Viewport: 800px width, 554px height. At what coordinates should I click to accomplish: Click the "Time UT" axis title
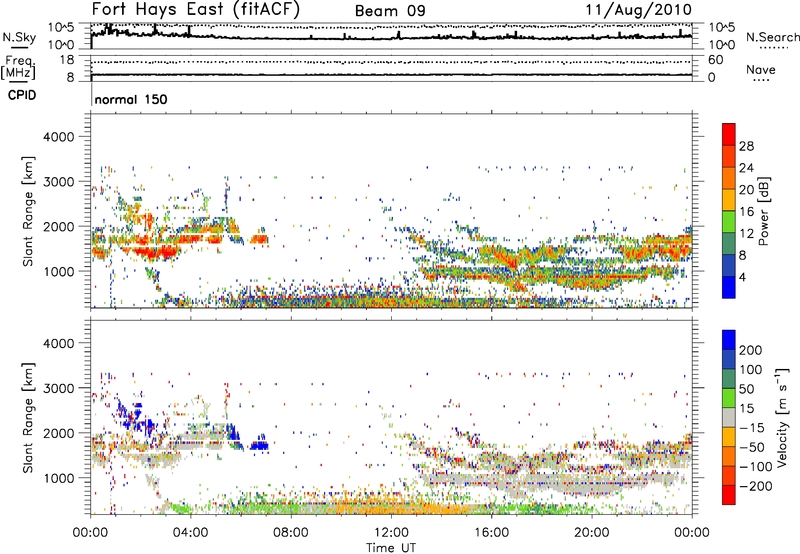click(x=391, y=548)
